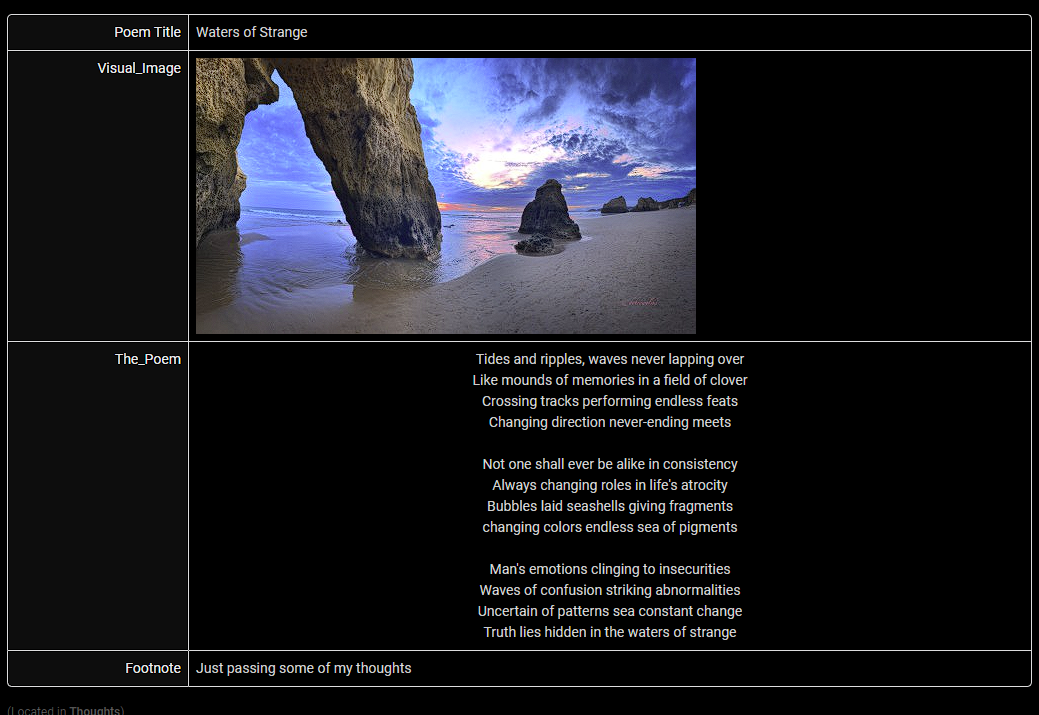The width and height of the screenshot is (1039, 715).
Task: Click the line 'Man's emotions clinging to insecurities'
Action: (609, 569)
